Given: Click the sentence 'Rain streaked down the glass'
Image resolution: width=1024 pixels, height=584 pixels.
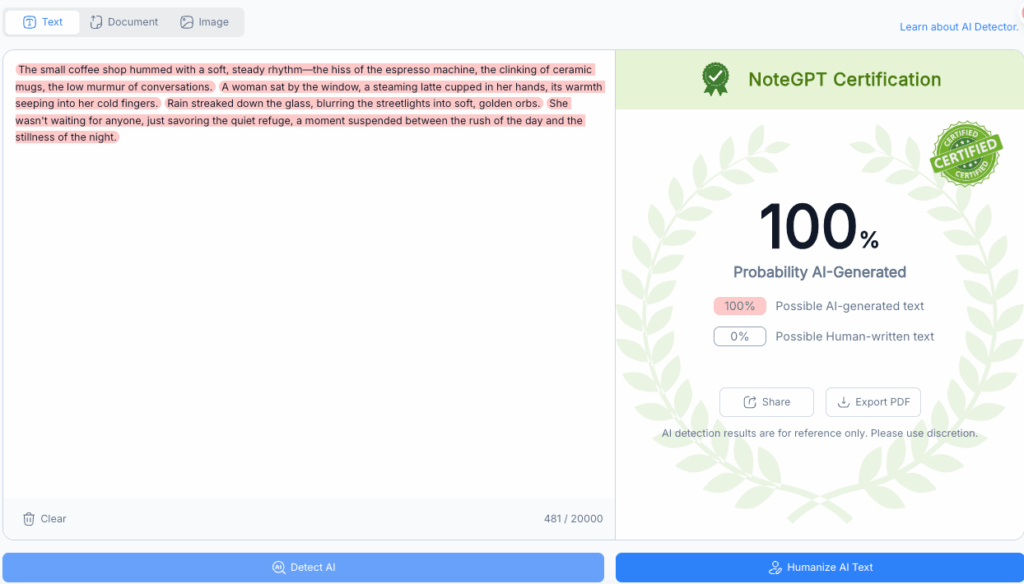Looking at the screenshot, I should pyautogui.click(x=353, y=103).
